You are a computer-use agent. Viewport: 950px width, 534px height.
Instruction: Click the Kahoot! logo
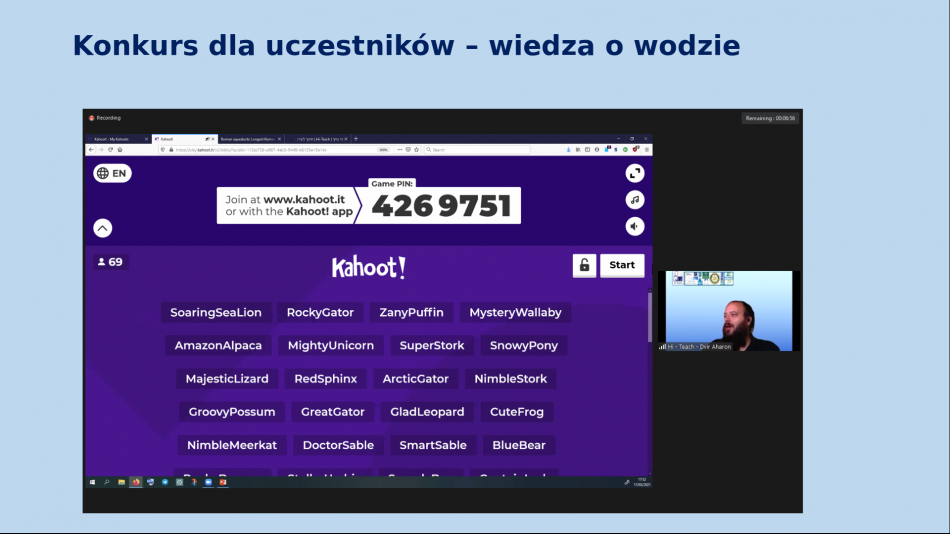click(x=368, y=267)
